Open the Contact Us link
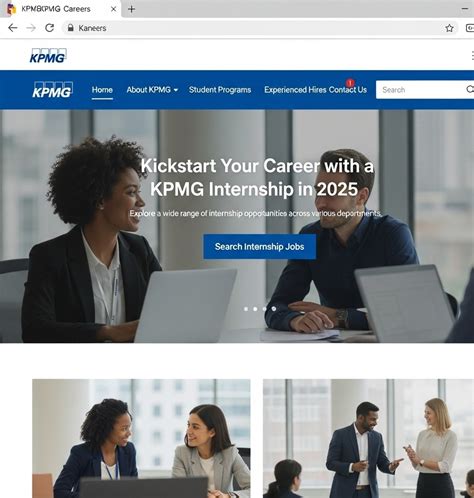 coord(348,90)
